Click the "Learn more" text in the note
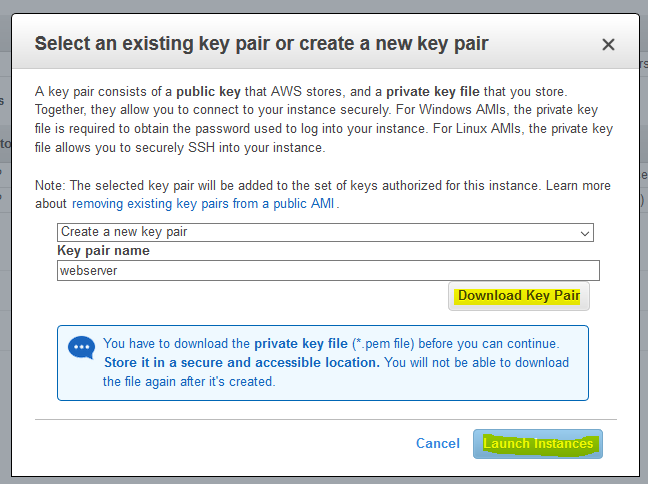The height and width of the screenshot is (484, 648). [x=578, y=186]
